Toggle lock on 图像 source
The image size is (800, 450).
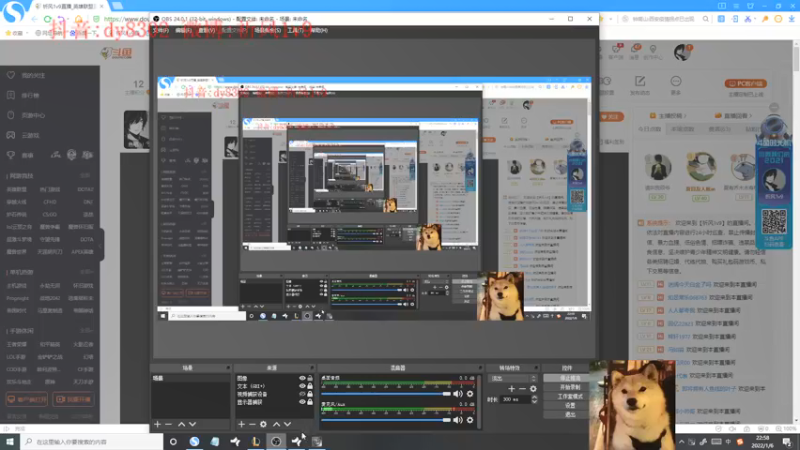[x=310, y=378]
